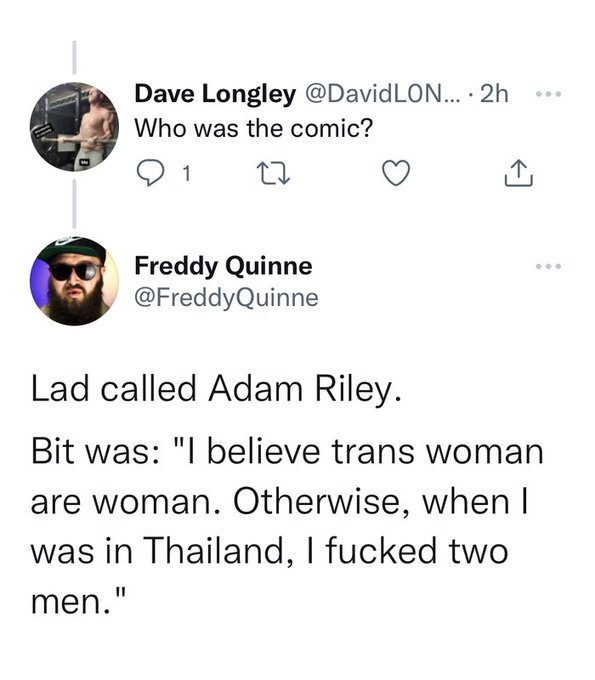Viewport: 595px width, 680px height.
Task: Open more options on Freddy Quinne's tweet
Action: click(x=549, y=266)
